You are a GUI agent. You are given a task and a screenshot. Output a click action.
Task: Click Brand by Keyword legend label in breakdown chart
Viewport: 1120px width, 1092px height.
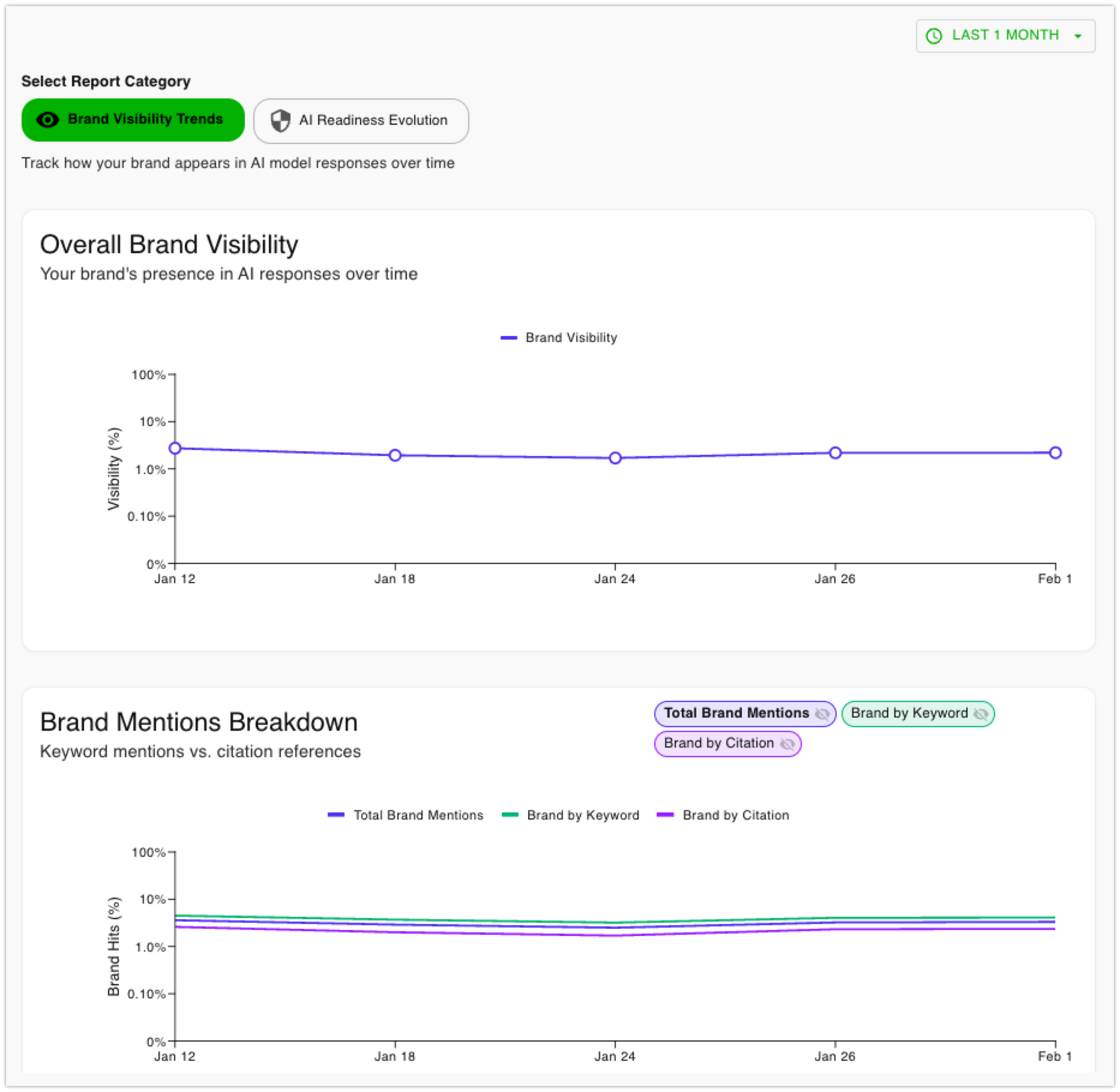pyautogui.click(x=582, y=815)
